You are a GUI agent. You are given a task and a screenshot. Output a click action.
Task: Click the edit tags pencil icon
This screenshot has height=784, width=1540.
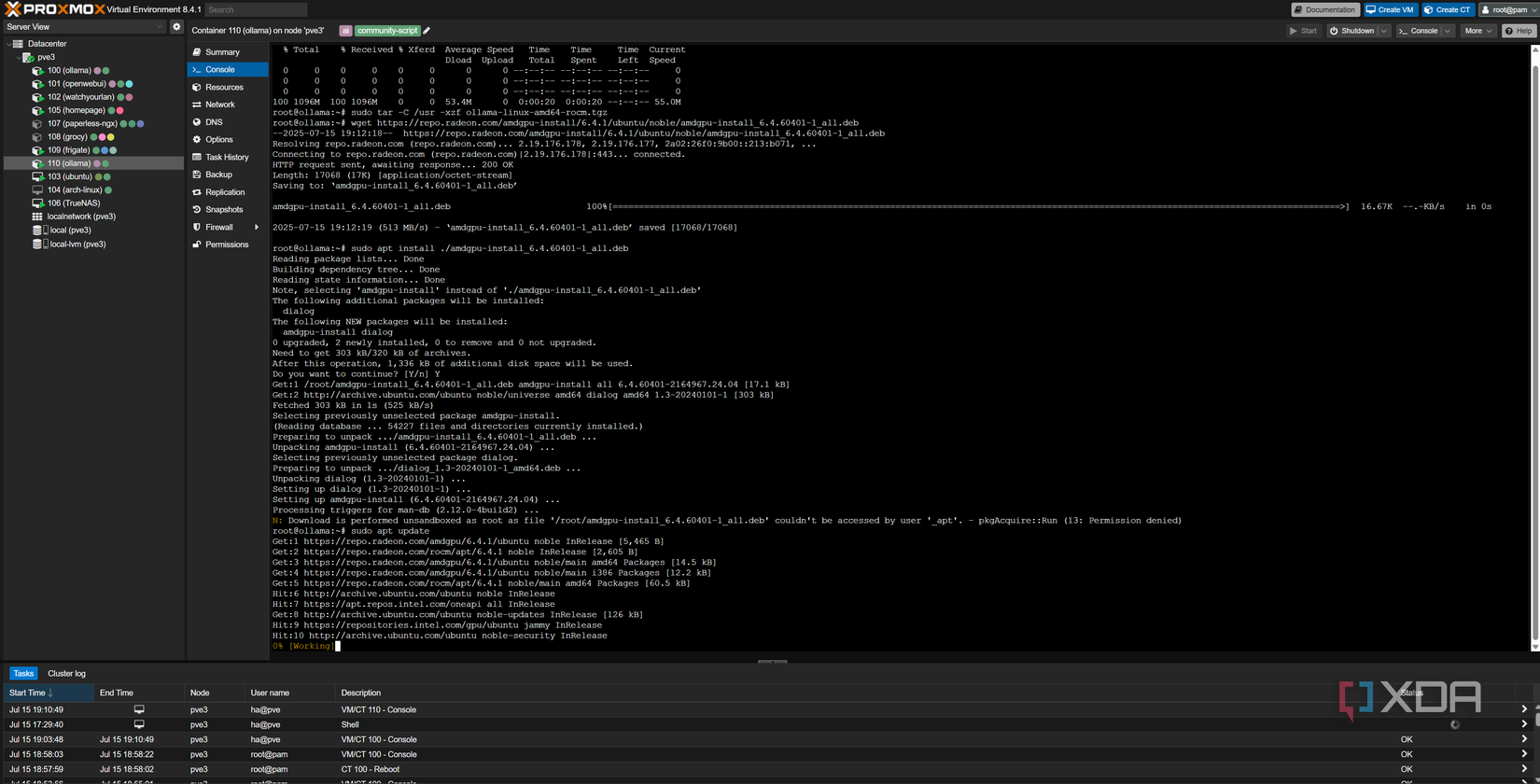tap(427, 31)
